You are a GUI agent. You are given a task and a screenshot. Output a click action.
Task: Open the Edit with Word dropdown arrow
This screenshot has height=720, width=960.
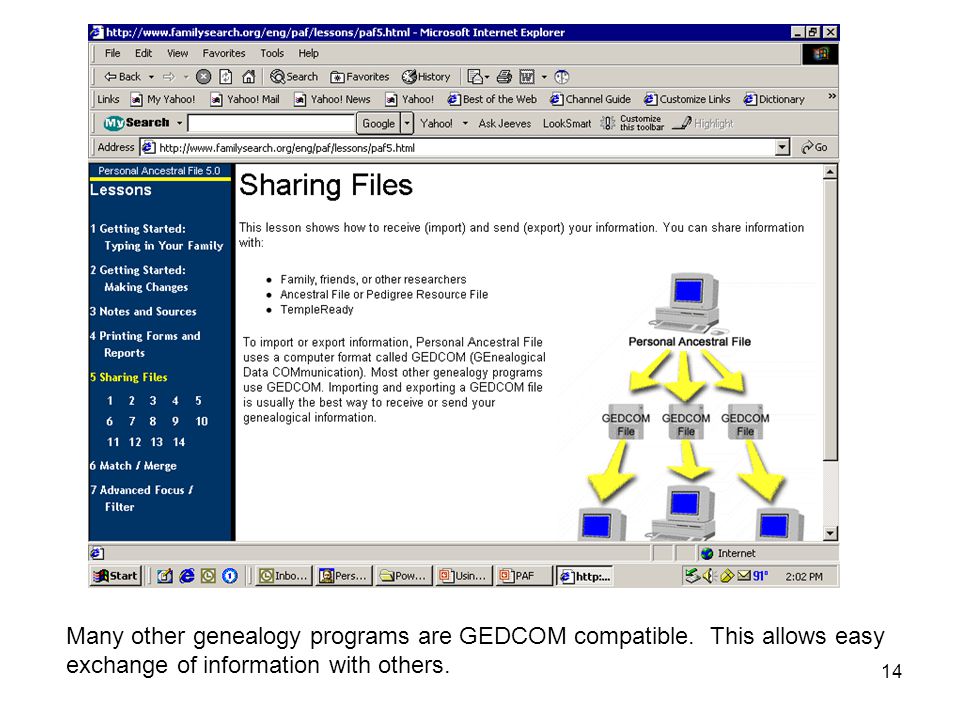pyautogui.click(x=544, y=77)
